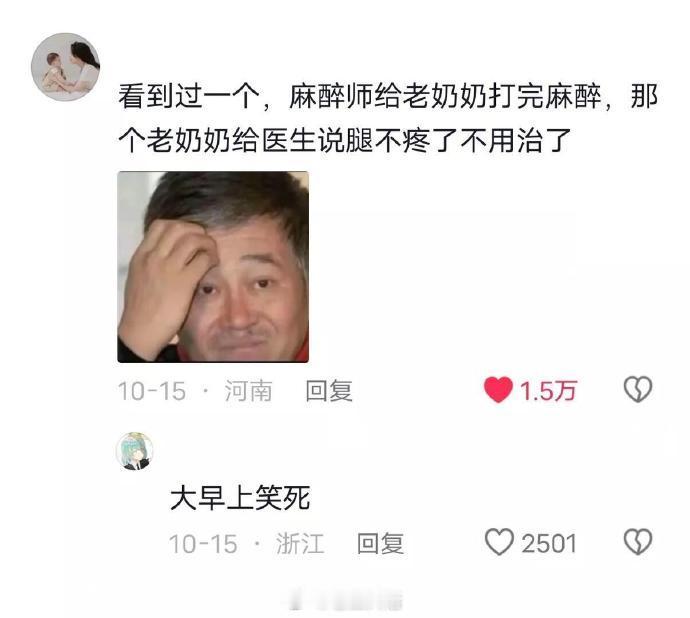
Task: Select the reply text "大早上笑死"
Action: (240, 498)
